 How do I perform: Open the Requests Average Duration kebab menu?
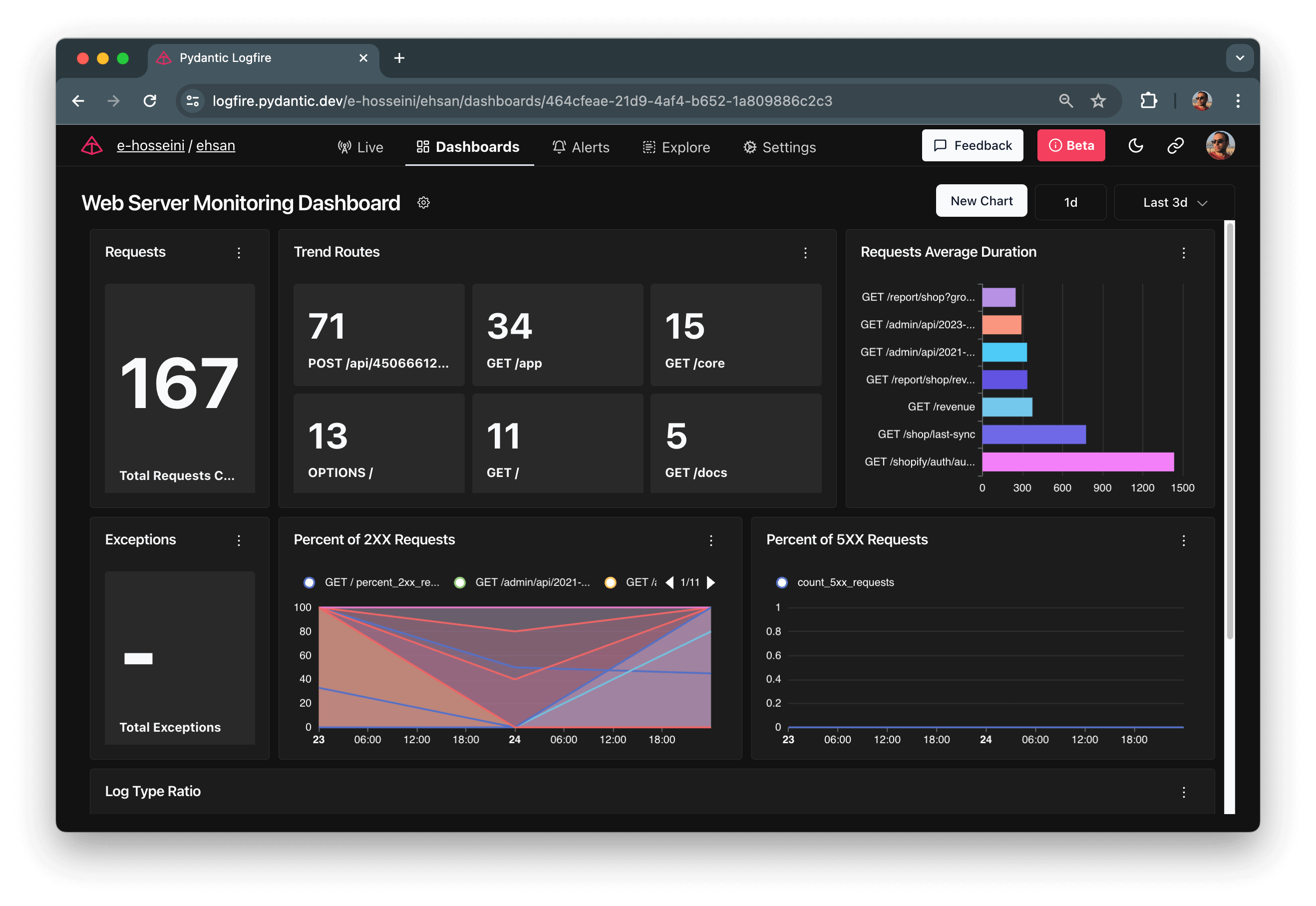click(x=1183, y=253)
